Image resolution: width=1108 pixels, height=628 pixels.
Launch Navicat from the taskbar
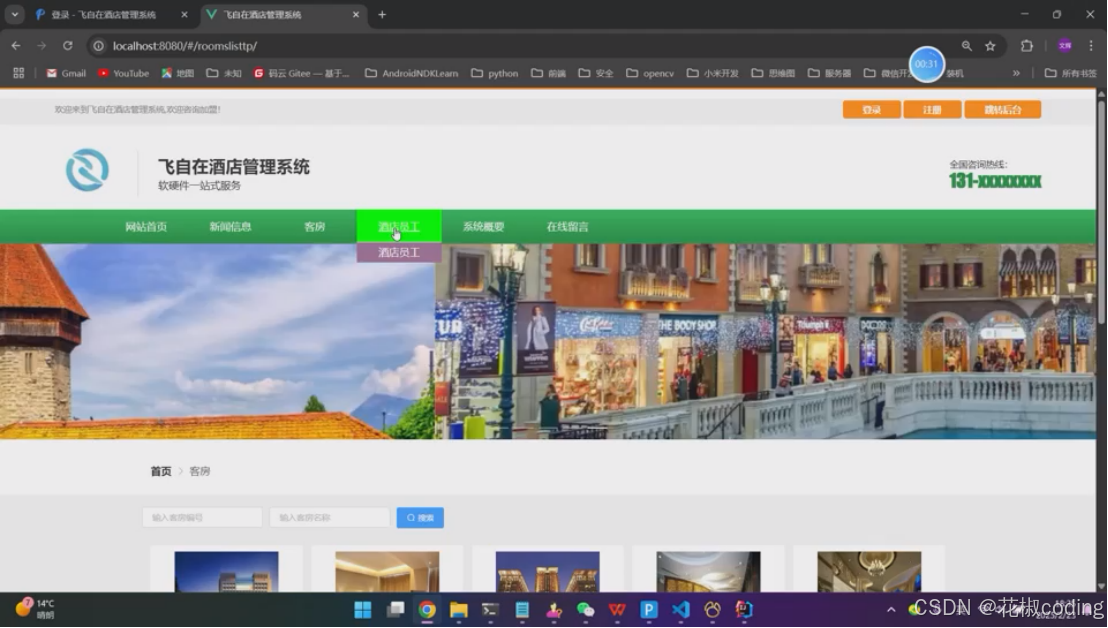pos(713,609)
